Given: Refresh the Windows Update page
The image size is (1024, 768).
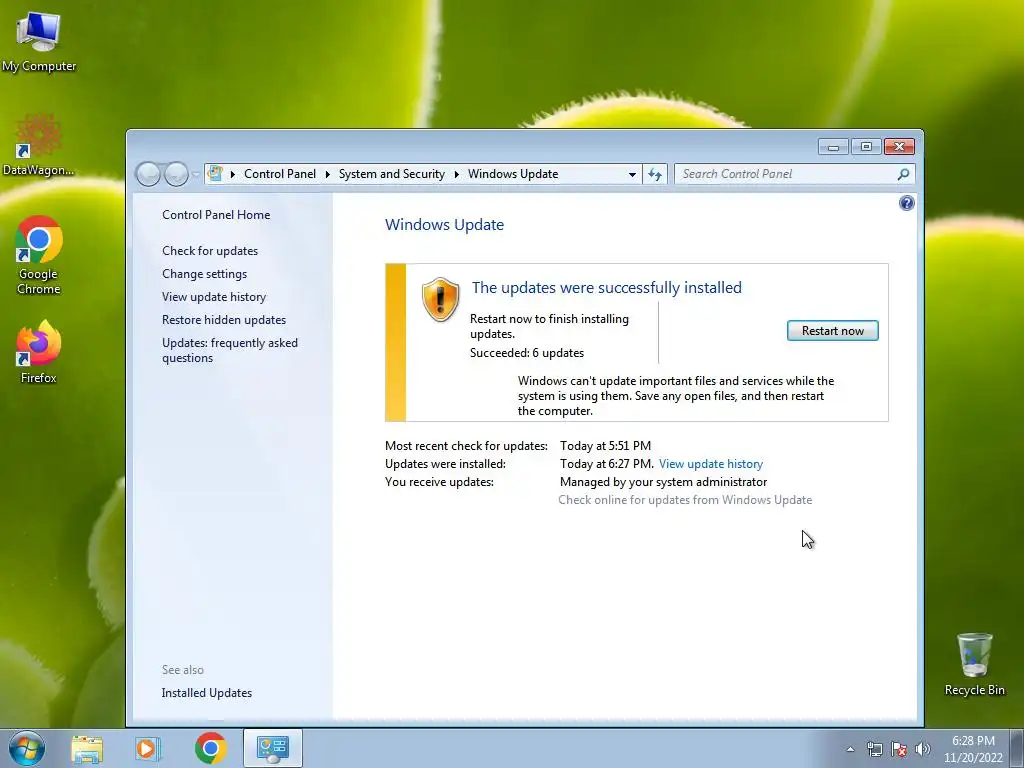Looking at the screenshot, I should click(x=654, y=174).
